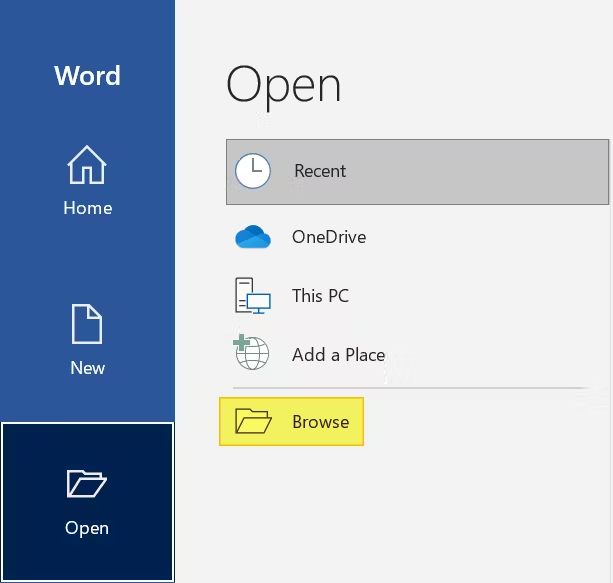The width and height of the screenshot is (613, 583).
Task: Choose the This PC location text
Action: click(320, 296)
